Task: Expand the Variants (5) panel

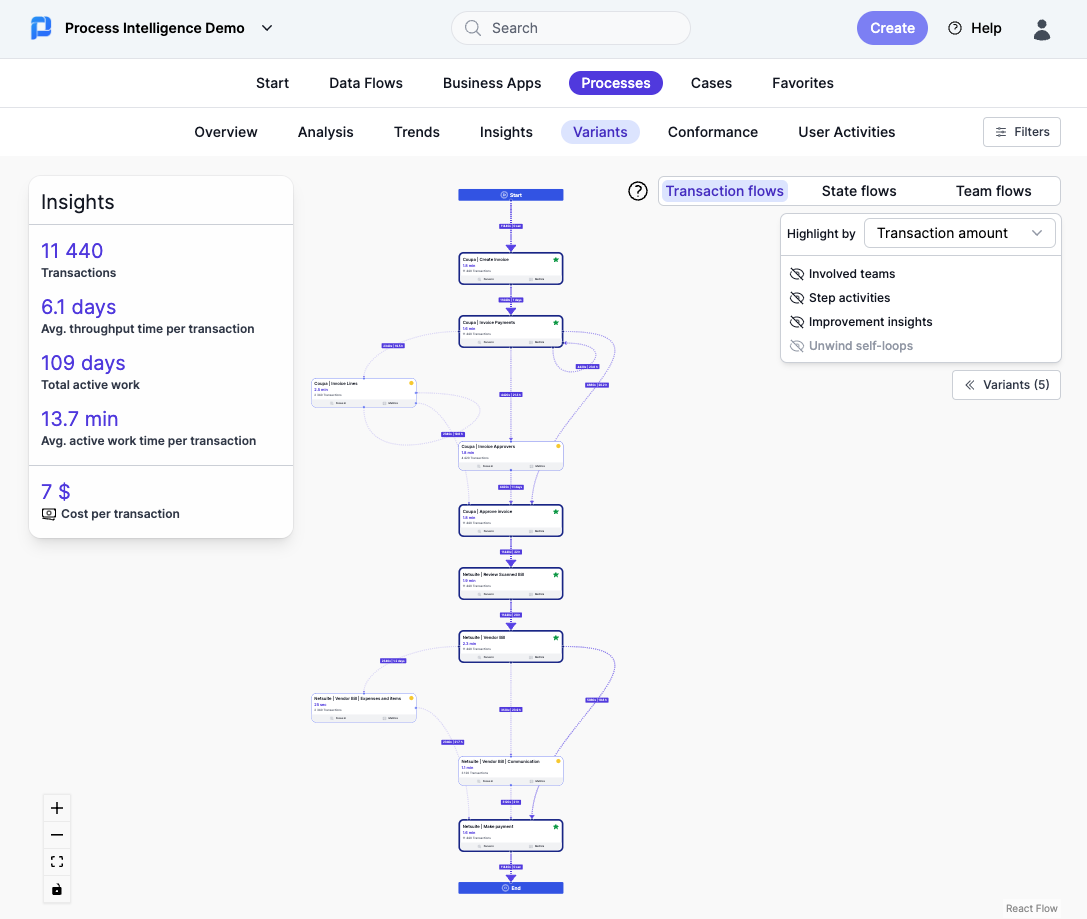Action: (1005, 385)
